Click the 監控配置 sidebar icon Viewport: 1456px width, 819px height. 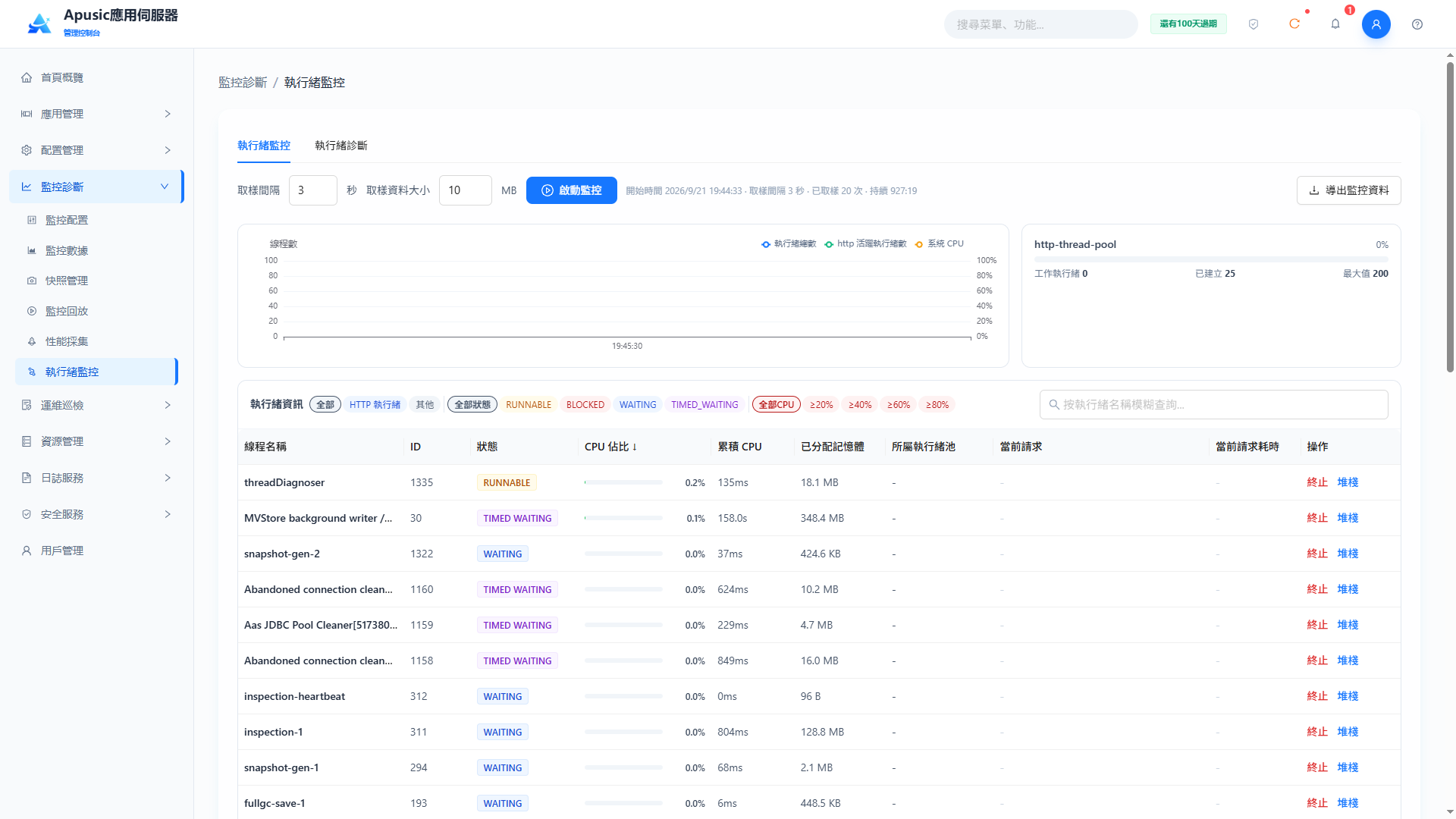(x=32, y=220)
